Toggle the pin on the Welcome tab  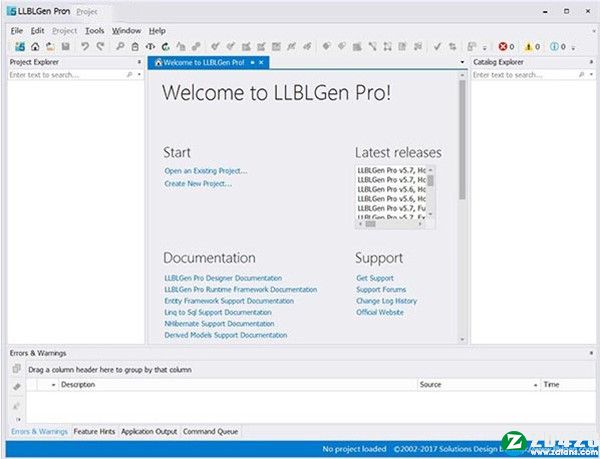pyautogui.click(x=253, y=62)
